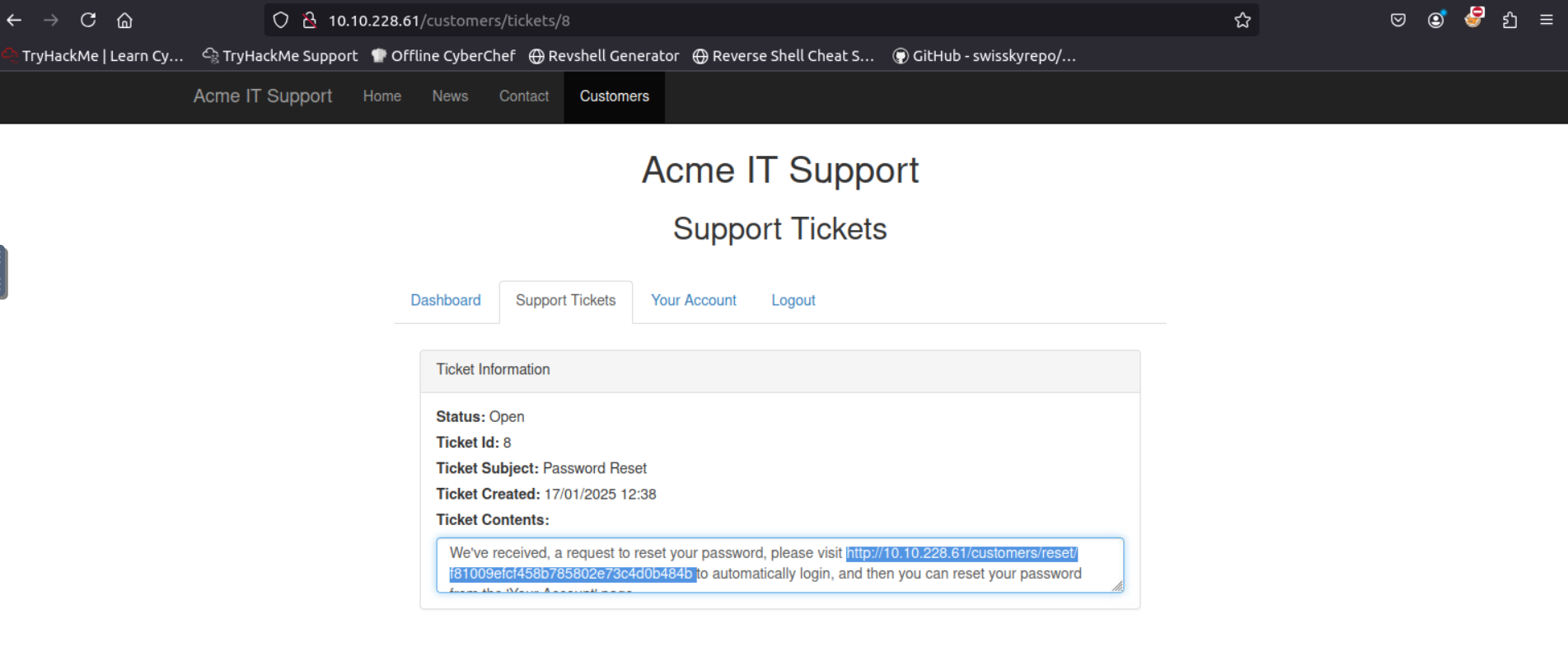Screen dimensions: 1568x652
Task: Open the Firefox hamburger menu
Action: [1547, 21]
